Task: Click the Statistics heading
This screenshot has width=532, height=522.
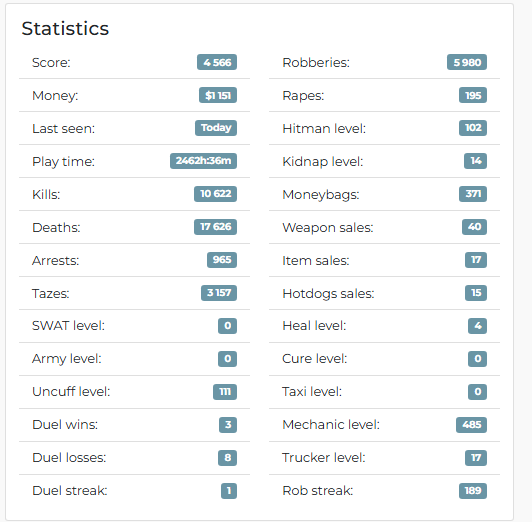Action: 65,28
